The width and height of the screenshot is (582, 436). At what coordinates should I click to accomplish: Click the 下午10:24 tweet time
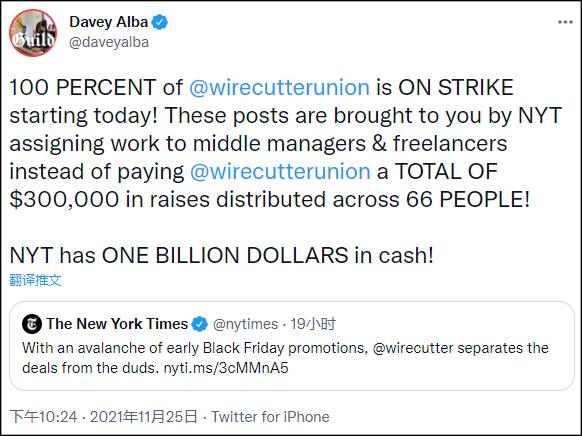[x=43, y=417]
